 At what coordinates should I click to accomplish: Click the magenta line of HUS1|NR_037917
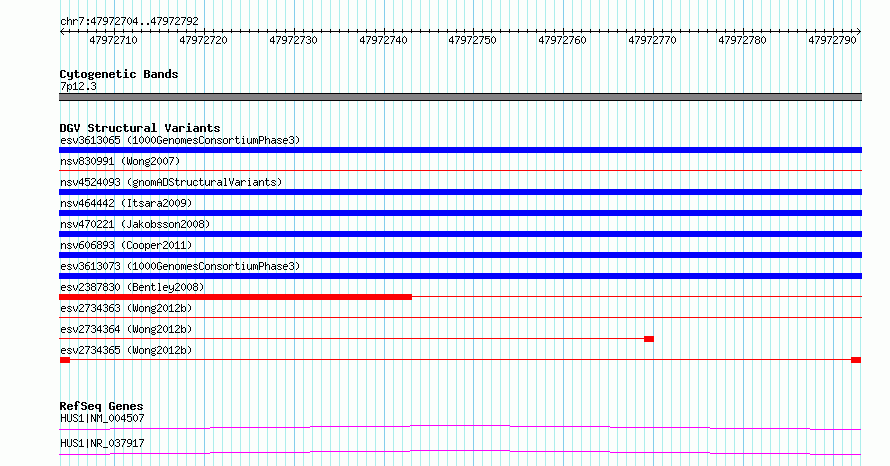[460, 452]
